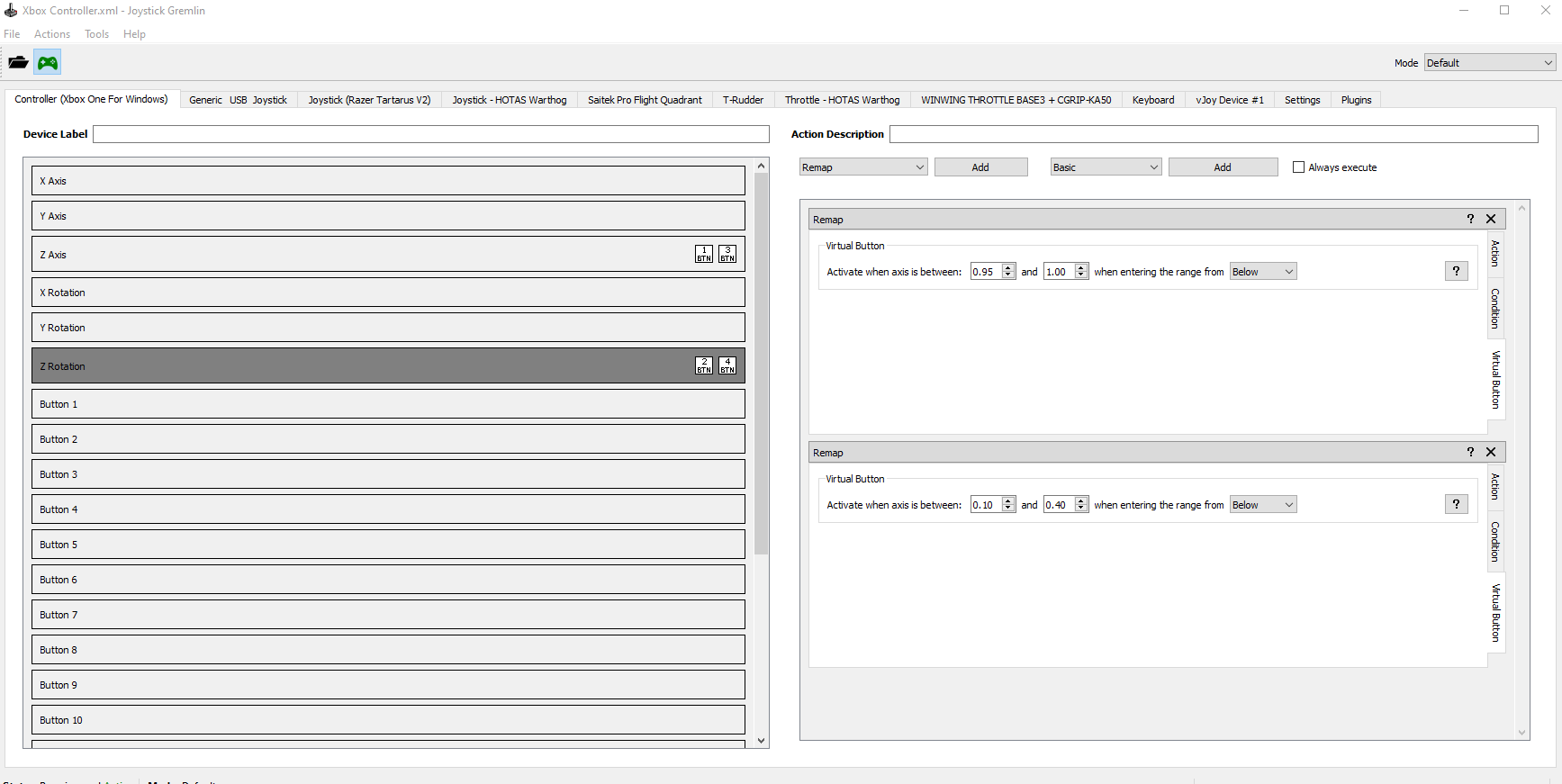The height and width of the screenshot is (784, 1562).
Task: Activate Gremlin with the green gamepad icon
Action: 48,62
